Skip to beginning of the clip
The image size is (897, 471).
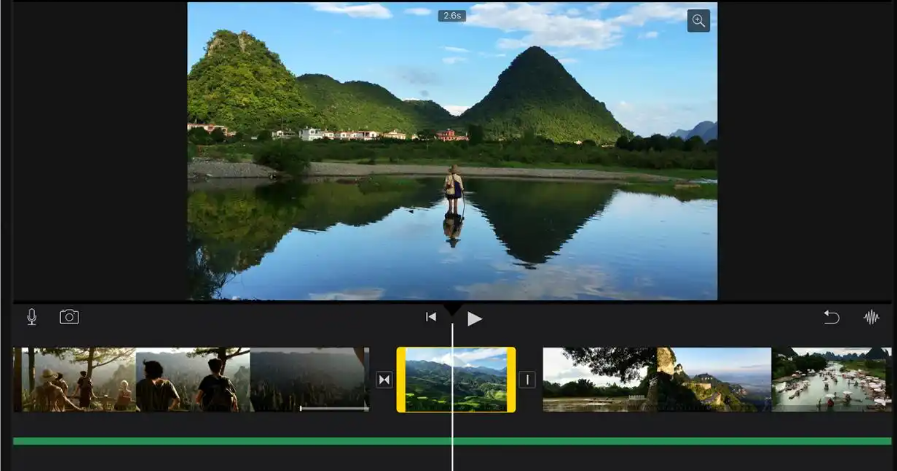tap(431, 317)
